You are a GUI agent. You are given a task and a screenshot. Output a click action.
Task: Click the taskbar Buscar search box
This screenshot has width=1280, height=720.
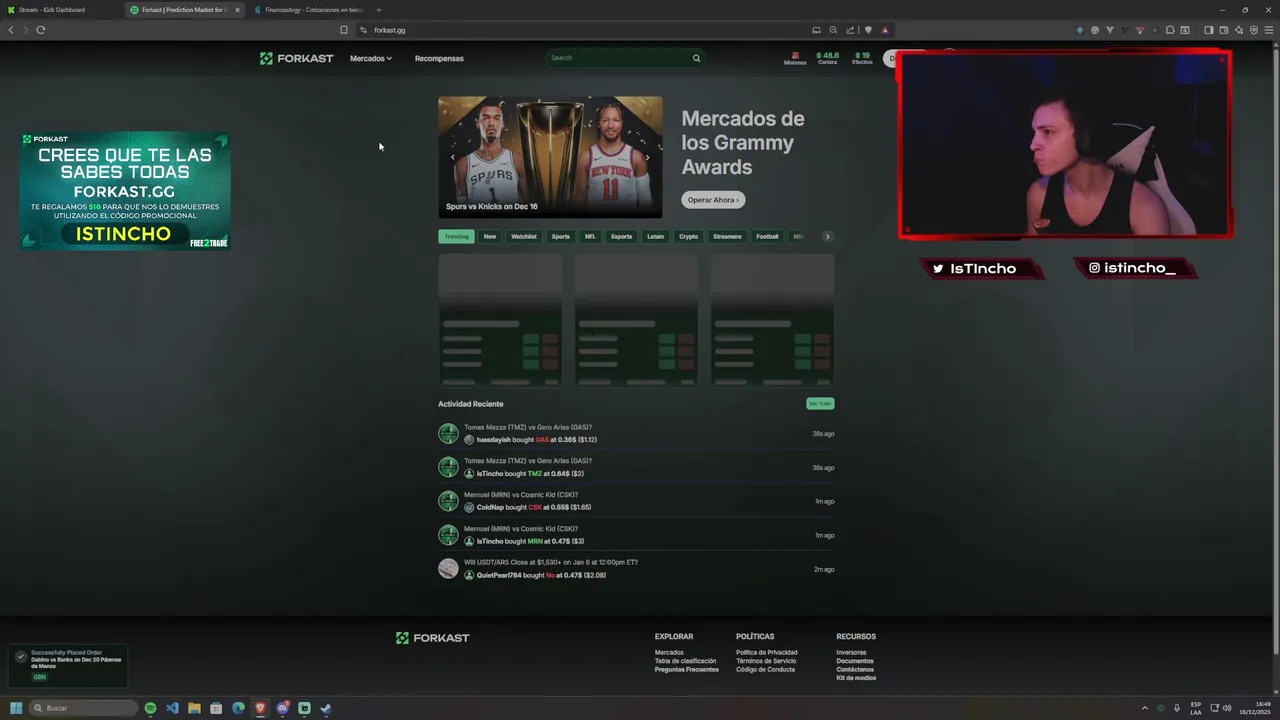coord(83,708)
